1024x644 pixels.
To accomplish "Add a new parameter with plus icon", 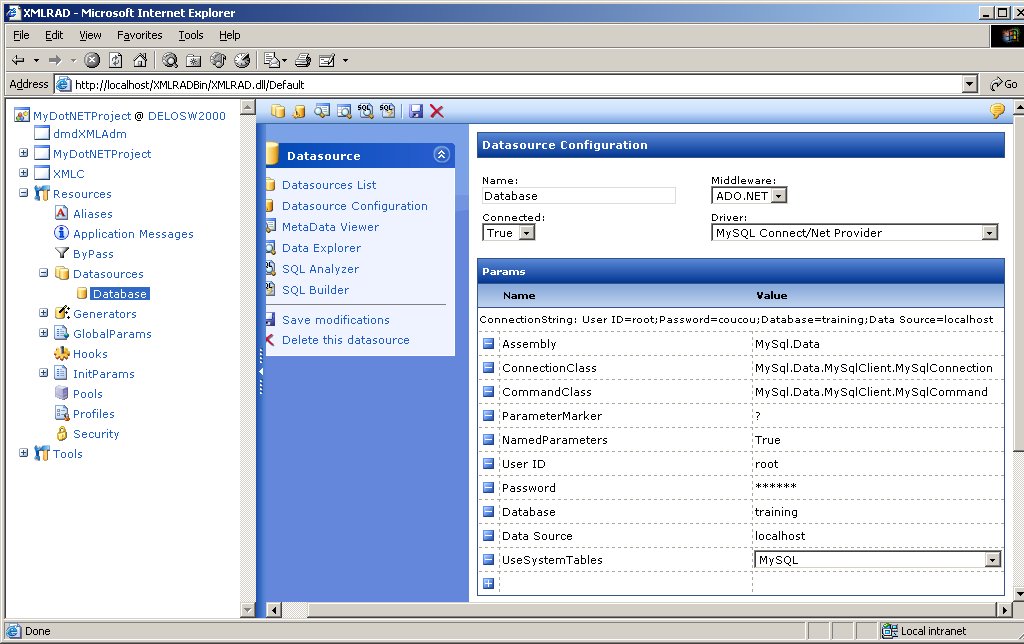I will click(x=489, y=584).
